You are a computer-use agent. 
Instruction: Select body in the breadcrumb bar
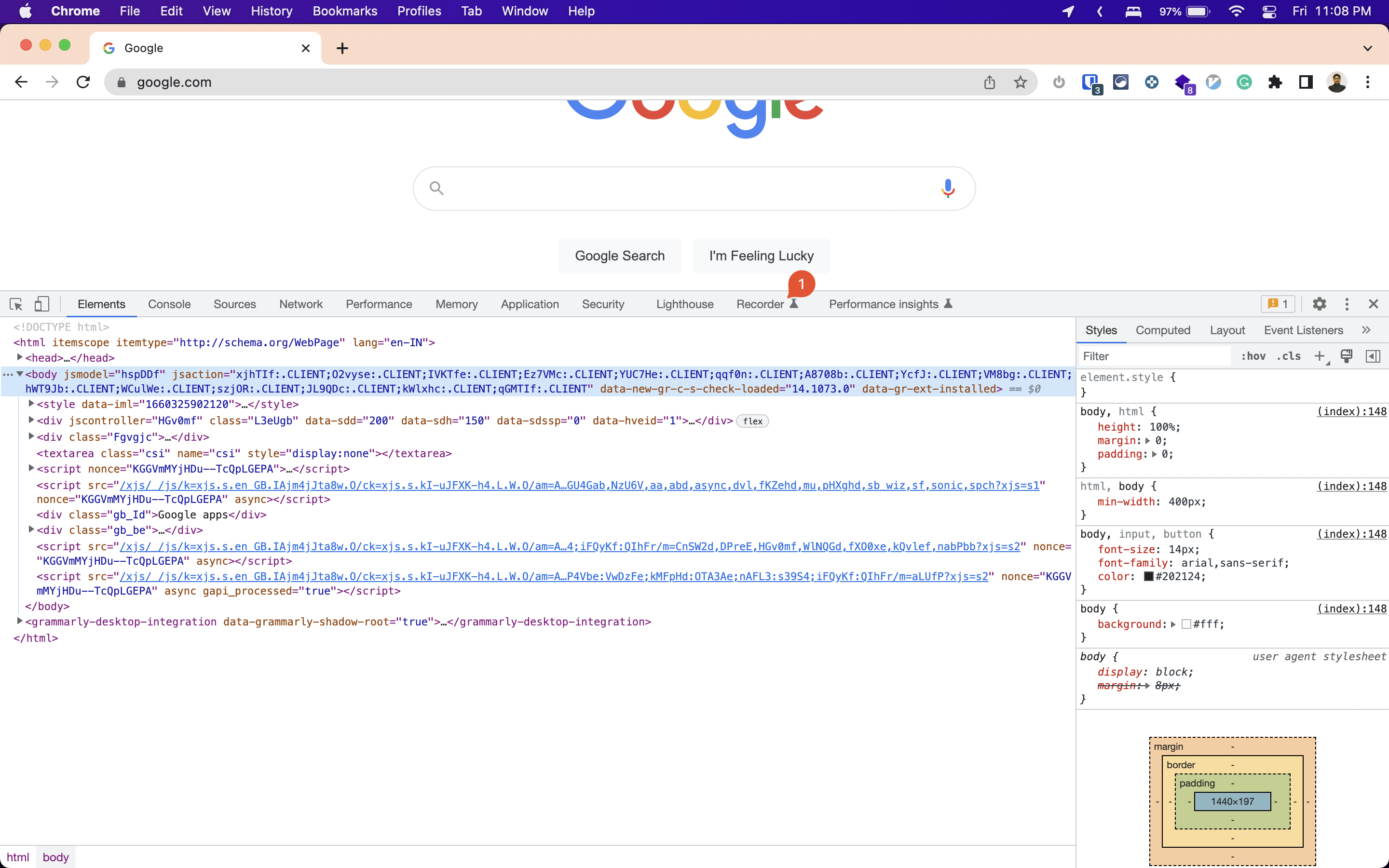(55, 857)
